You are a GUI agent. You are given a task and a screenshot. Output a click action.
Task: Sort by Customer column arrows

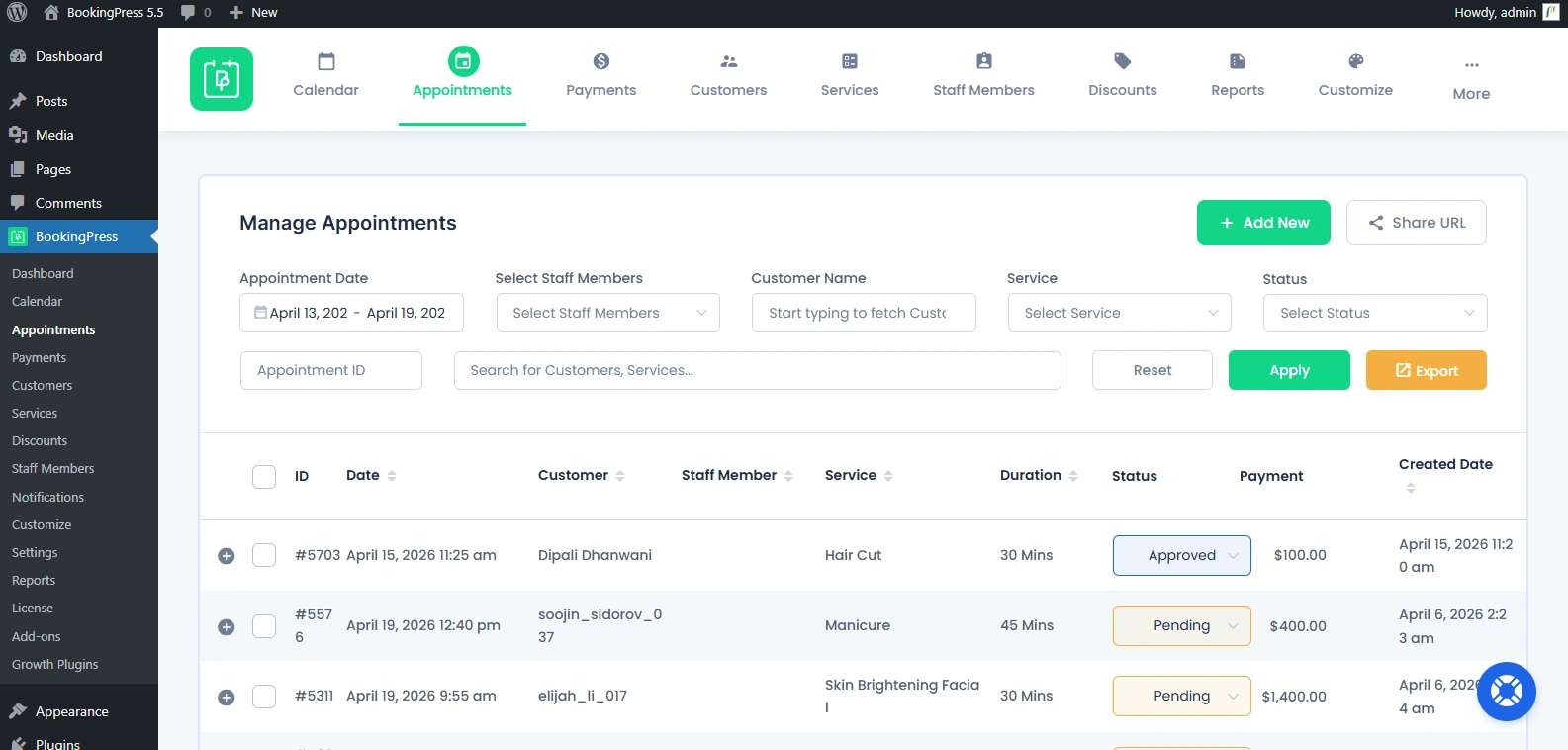620,476
